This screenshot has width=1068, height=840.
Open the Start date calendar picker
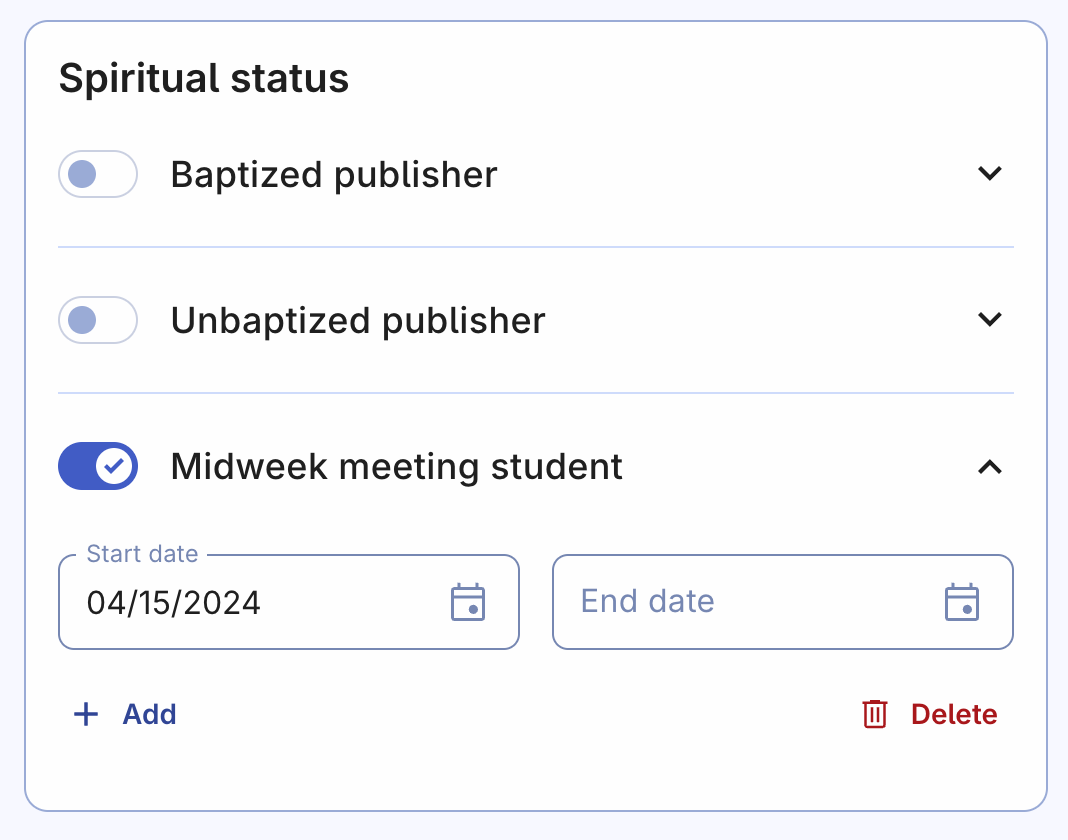pos(469,601)
